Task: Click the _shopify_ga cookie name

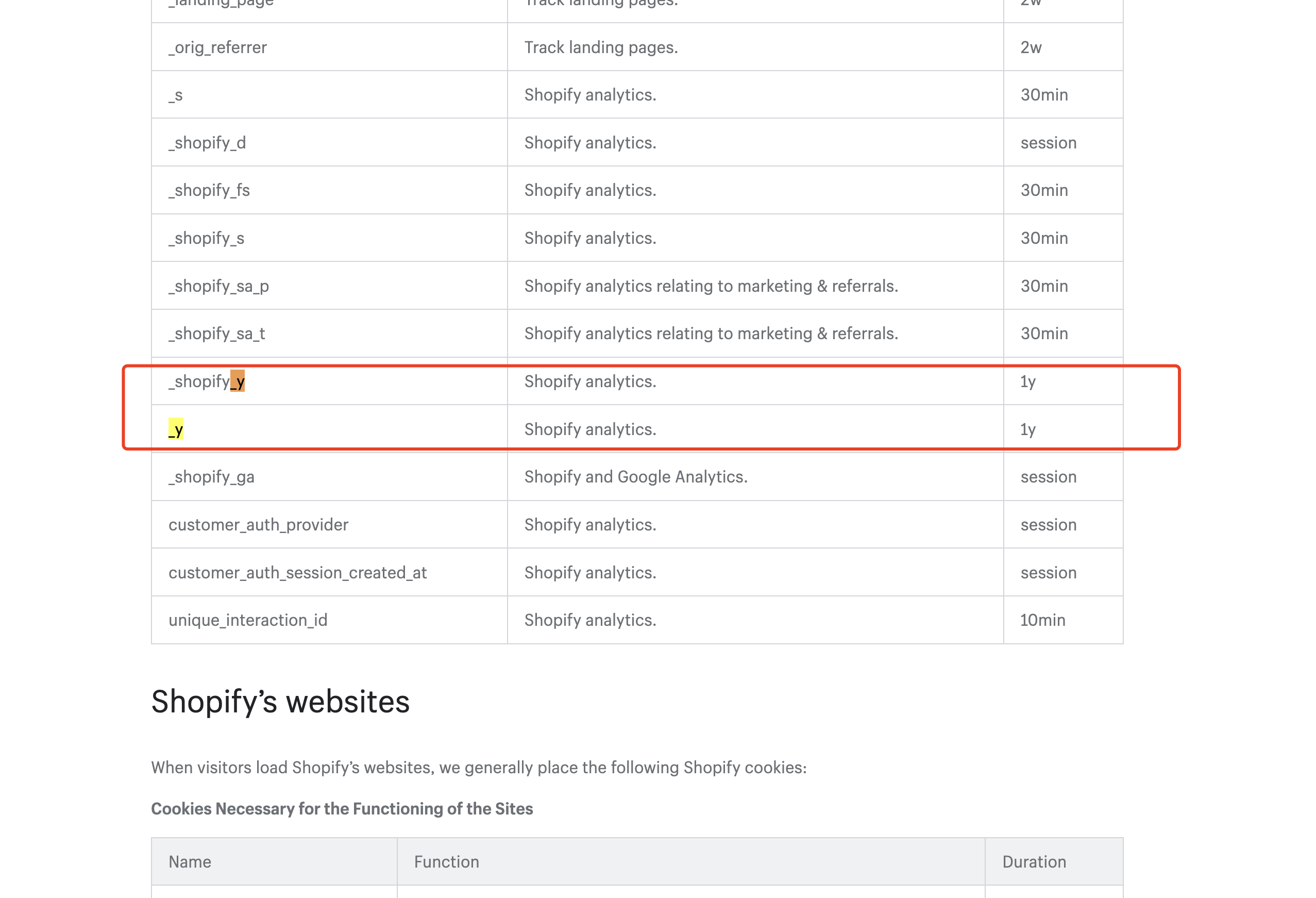Action: coord(211,477)
